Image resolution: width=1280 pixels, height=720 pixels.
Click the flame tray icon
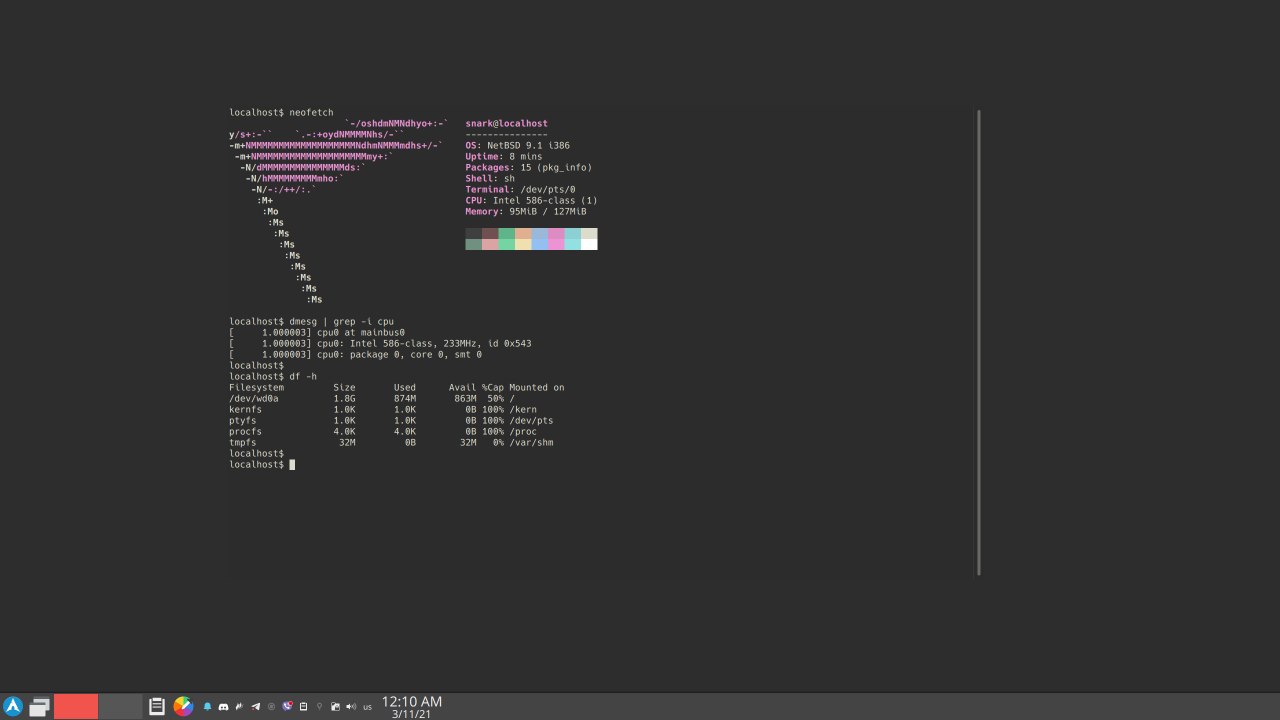tap(239, 707)
